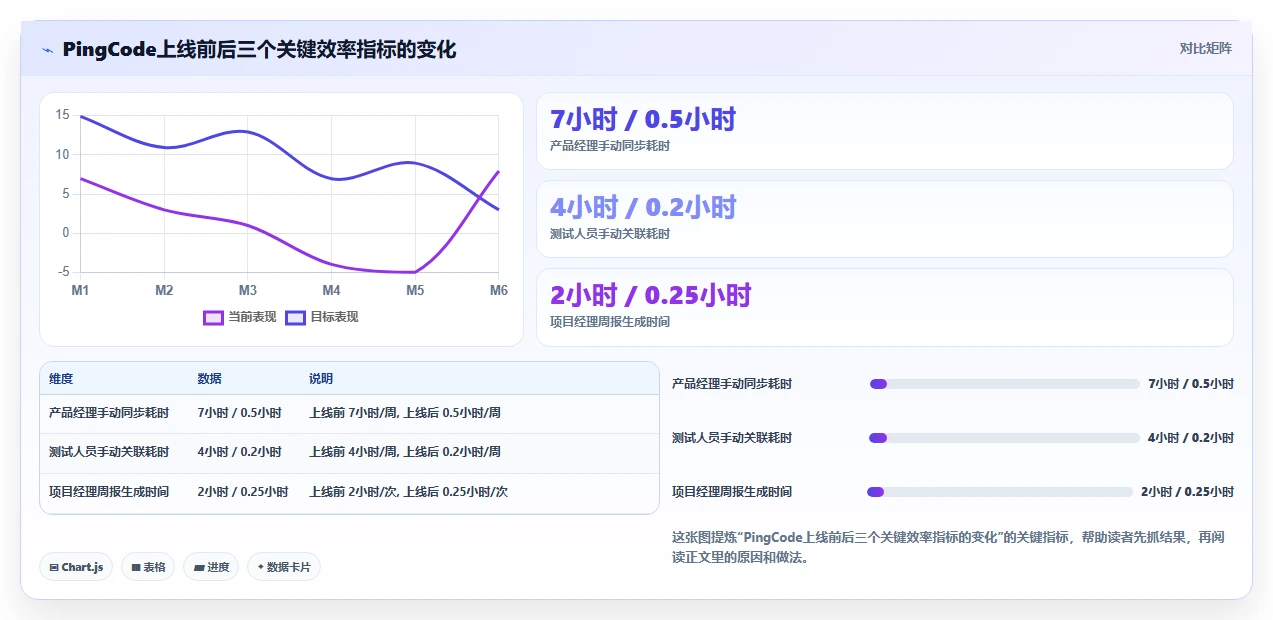Click the 说明 column header
The width and height of the screenshot is (1273, 620).
[321, 379]
